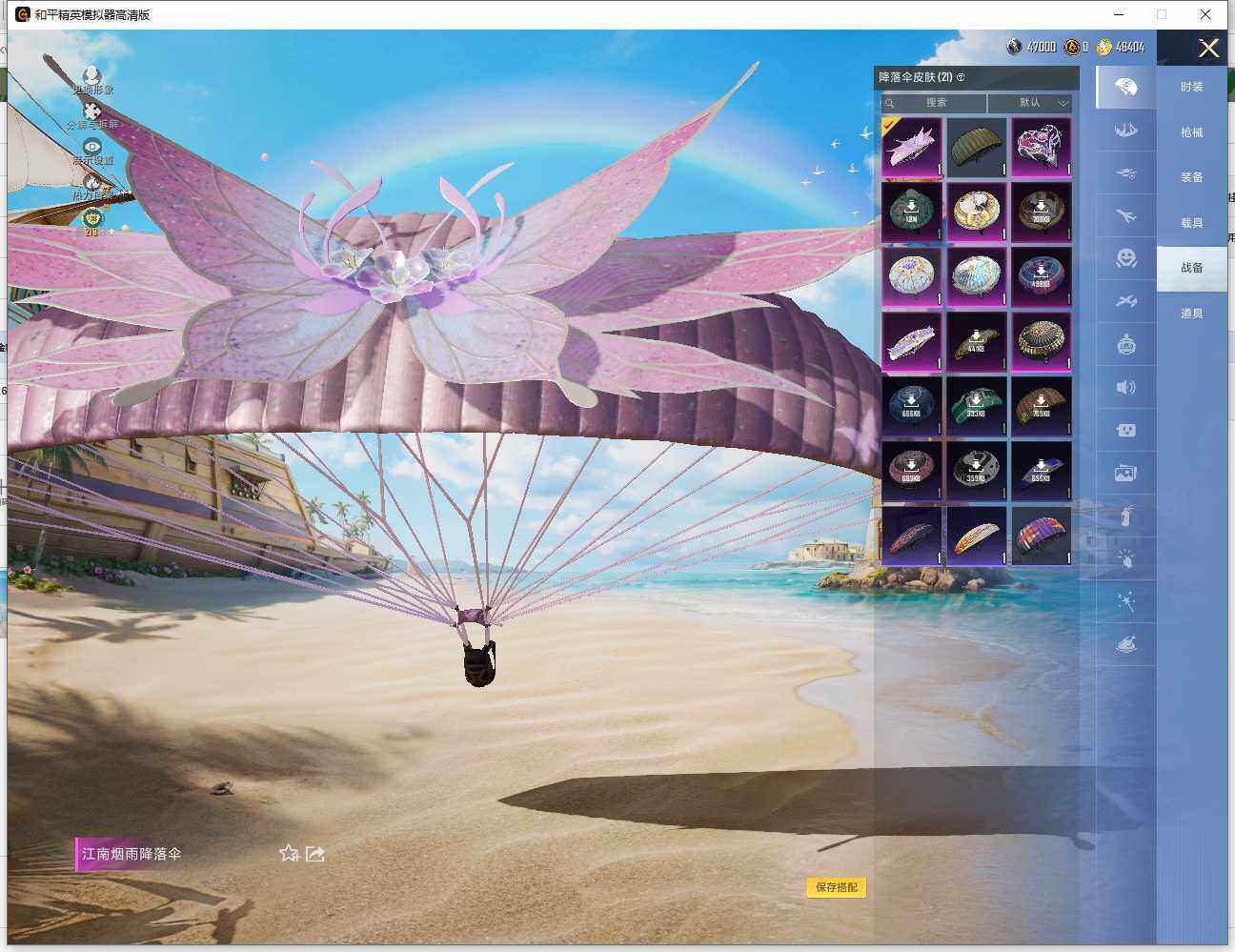The height and width of the screenshot is (952, 1235).
Task: Open the airplane skins category icon
Action: coord(1125,216)
